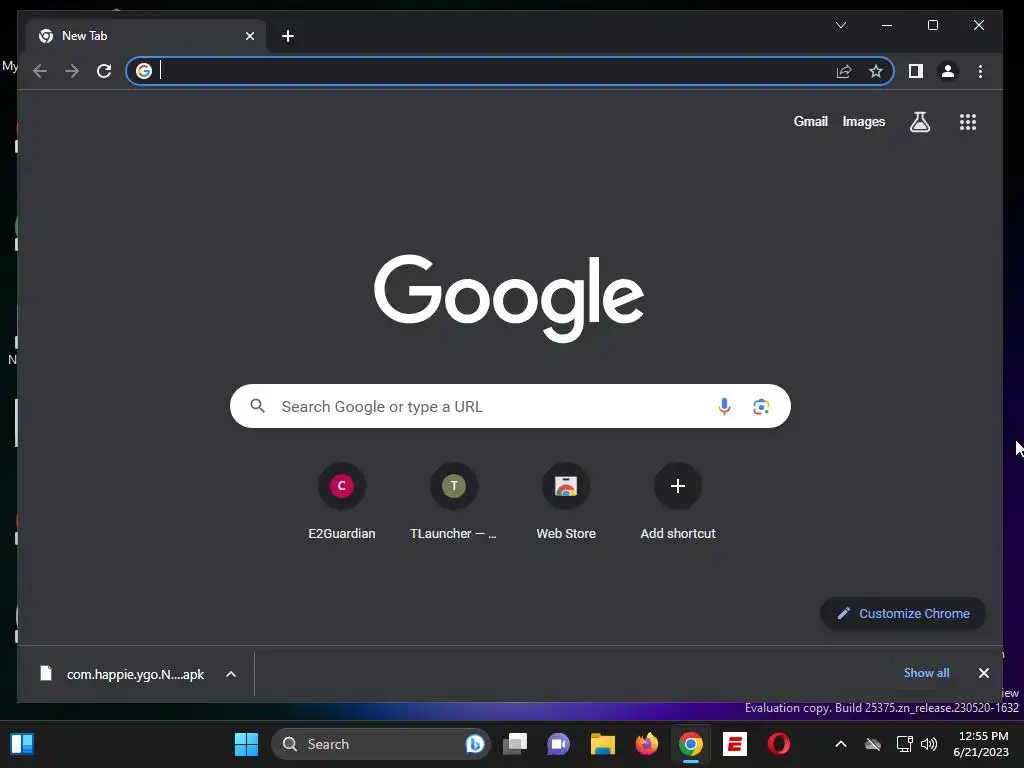1024x768 pixels.
Task: Open the Chat camera icon on taskbar
Action: (558, 744)
